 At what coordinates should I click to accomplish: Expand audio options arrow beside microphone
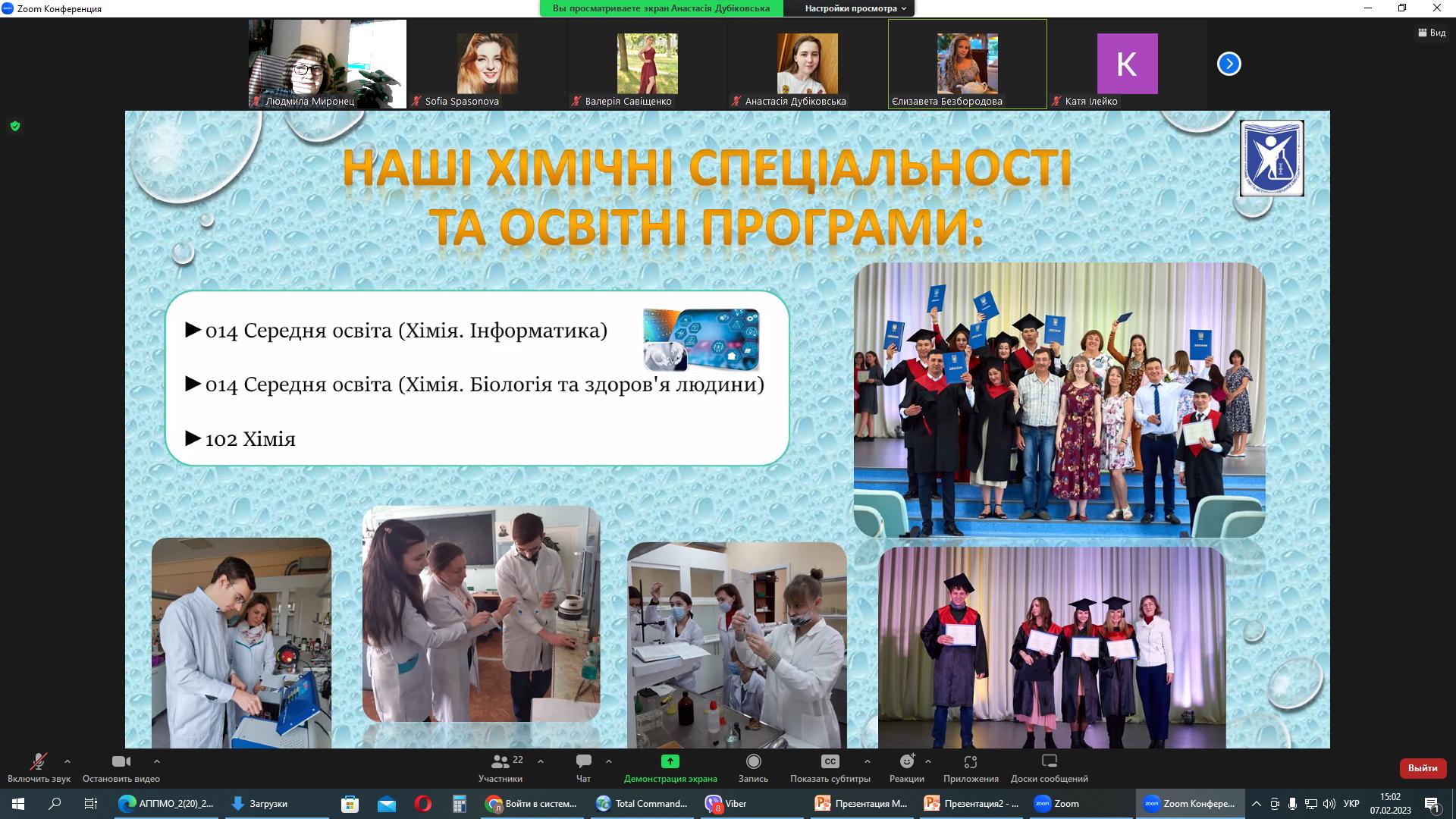pyautogui.click(x=67, y=761)
